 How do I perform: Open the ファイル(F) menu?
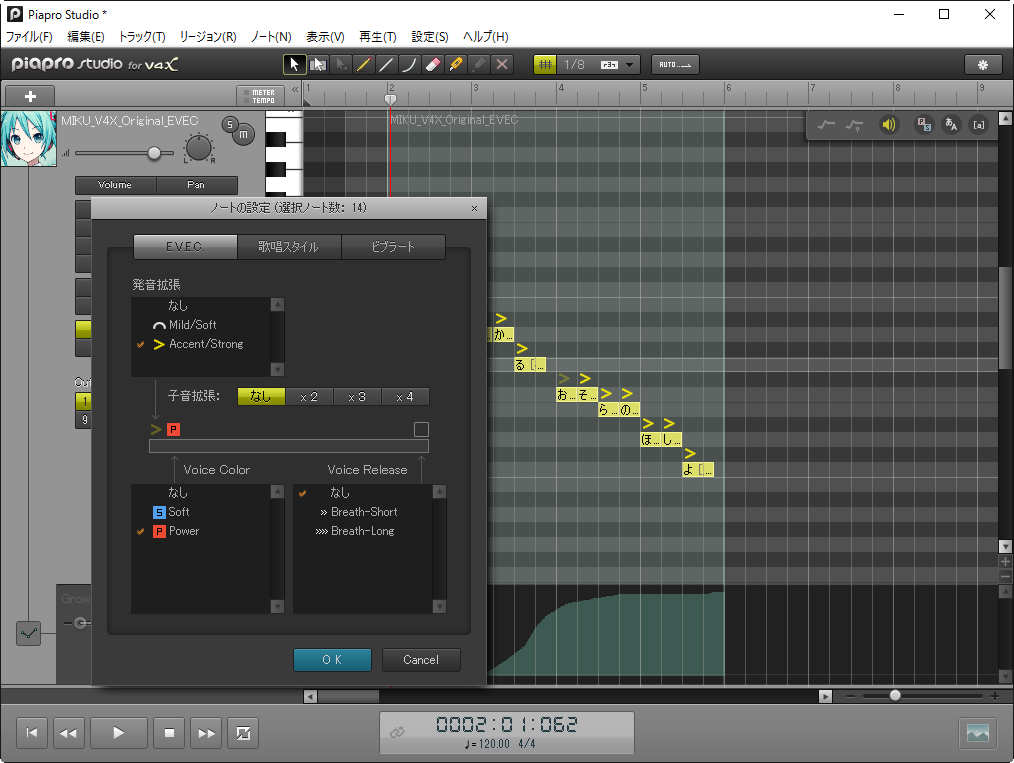[29, 37]
